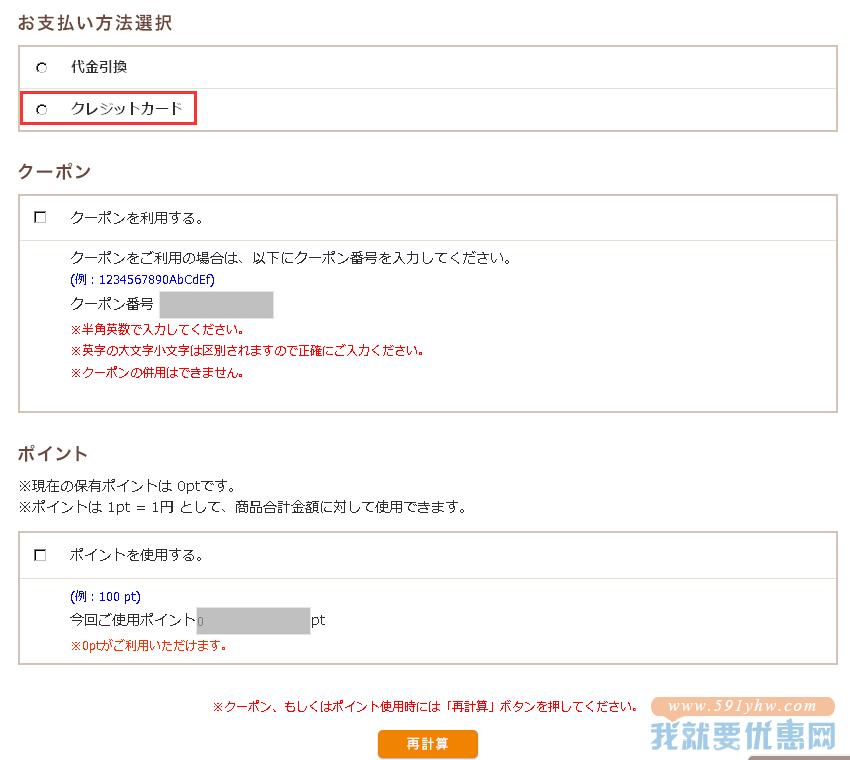The width and height of the screenshot is (850, 760).
Task: Click the ※半角英数で入力してください。 note
Action: (x=157, y=330)
